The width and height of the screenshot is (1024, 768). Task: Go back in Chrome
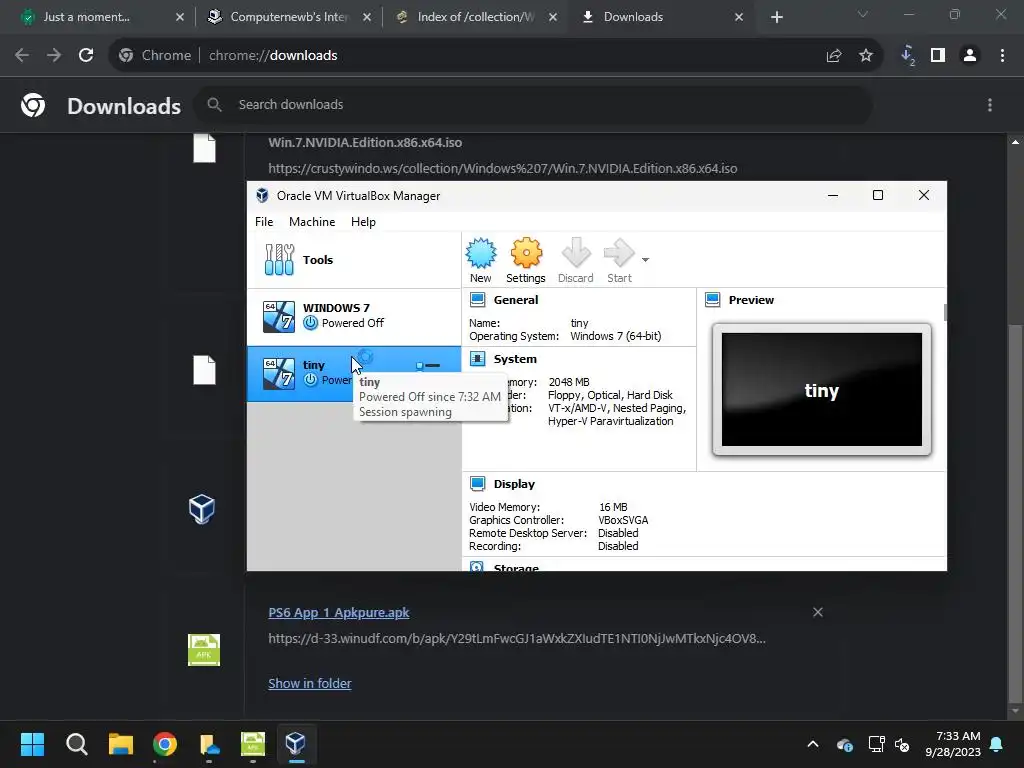[x=22, y=56]
